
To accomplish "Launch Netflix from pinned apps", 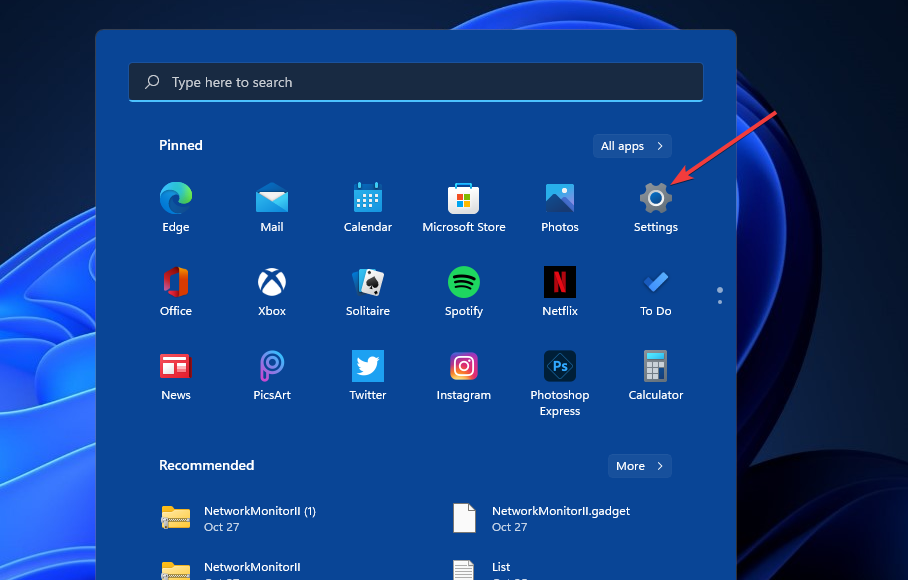I will point(559,291).
